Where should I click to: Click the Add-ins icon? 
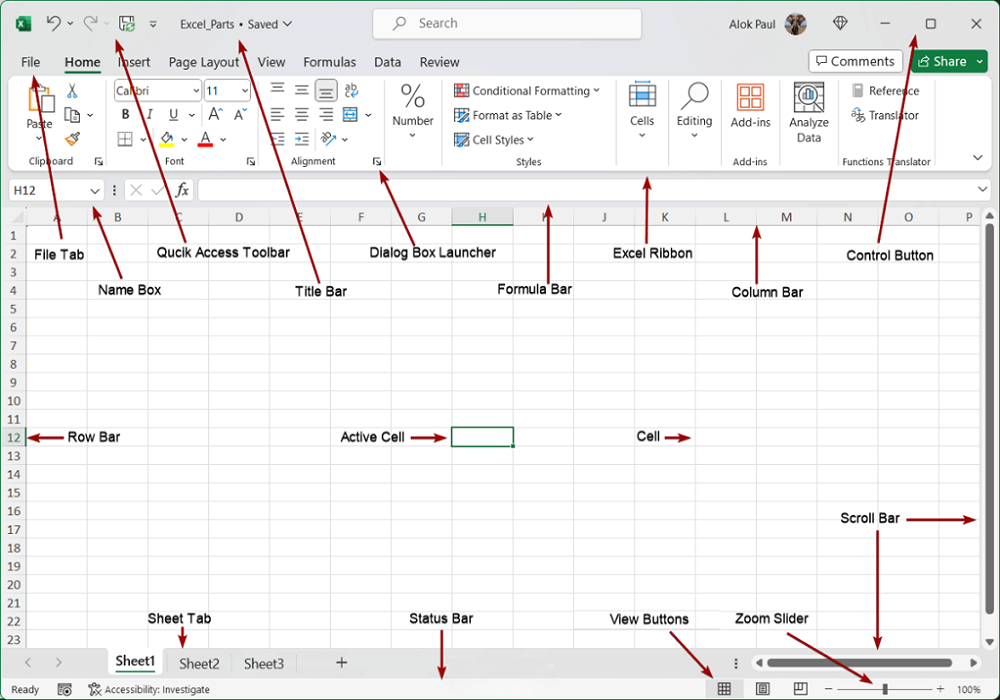[x=750, y=106]
